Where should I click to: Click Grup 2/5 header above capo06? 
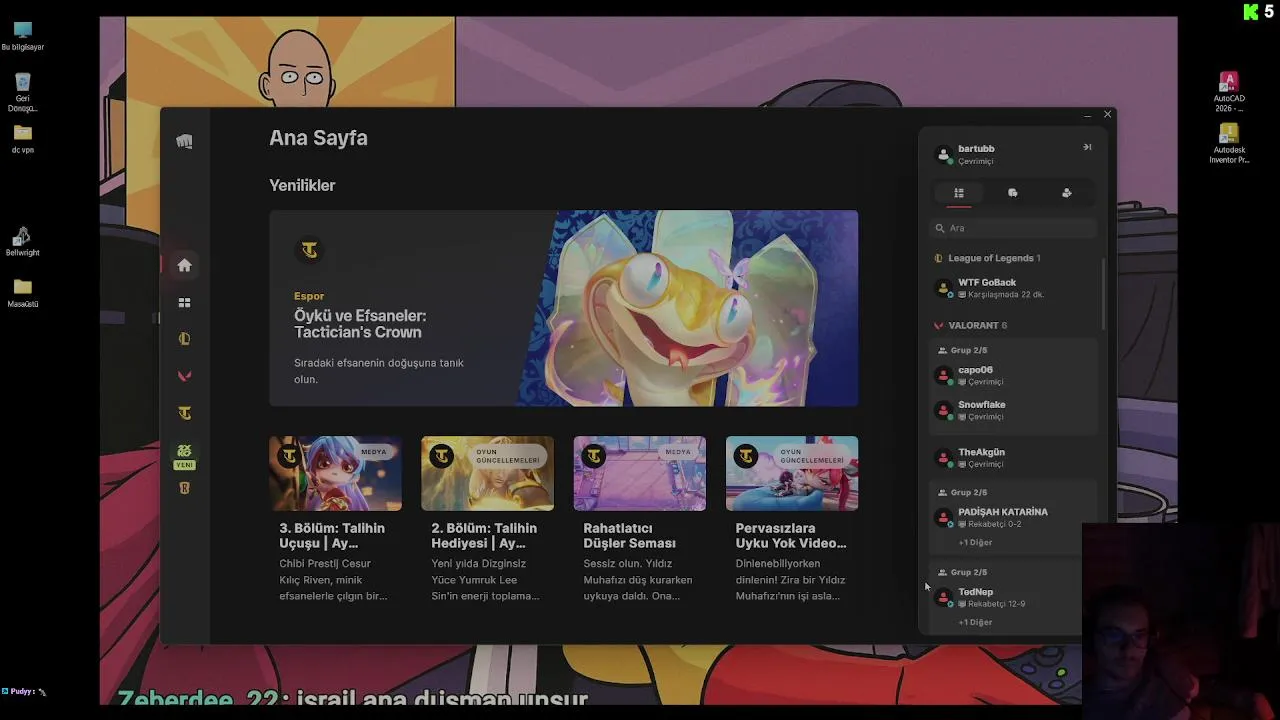coord(963,350)
